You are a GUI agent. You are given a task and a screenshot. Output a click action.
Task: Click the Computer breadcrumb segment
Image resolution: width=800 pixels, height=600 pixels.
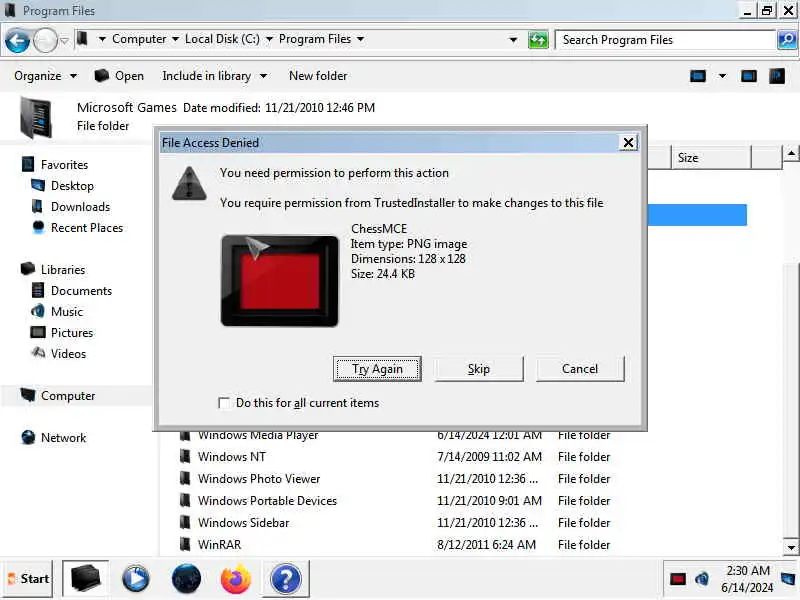[x=139, y=39]
